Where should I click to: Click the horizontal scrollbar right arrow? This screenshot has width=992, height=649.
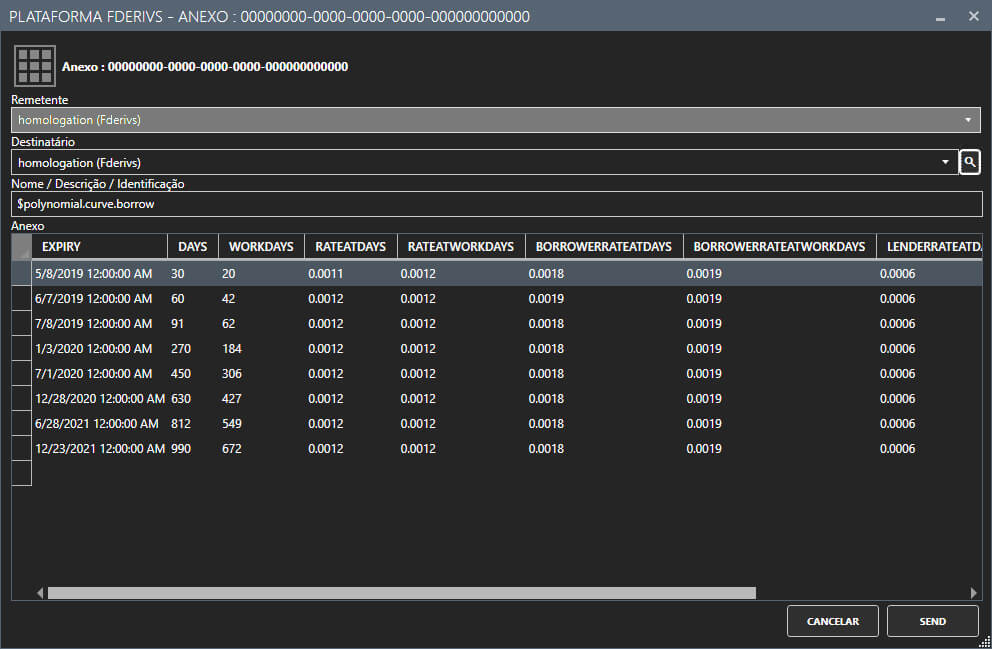coord(974,592)
